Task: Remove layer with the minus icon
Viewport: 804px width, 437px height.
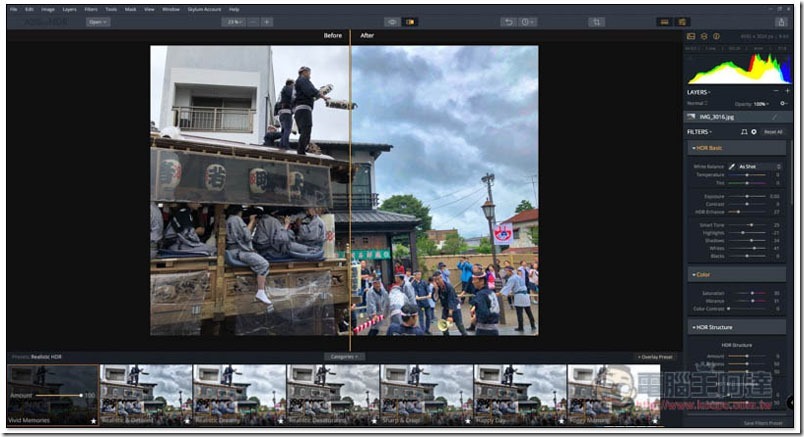Action: 776,91
